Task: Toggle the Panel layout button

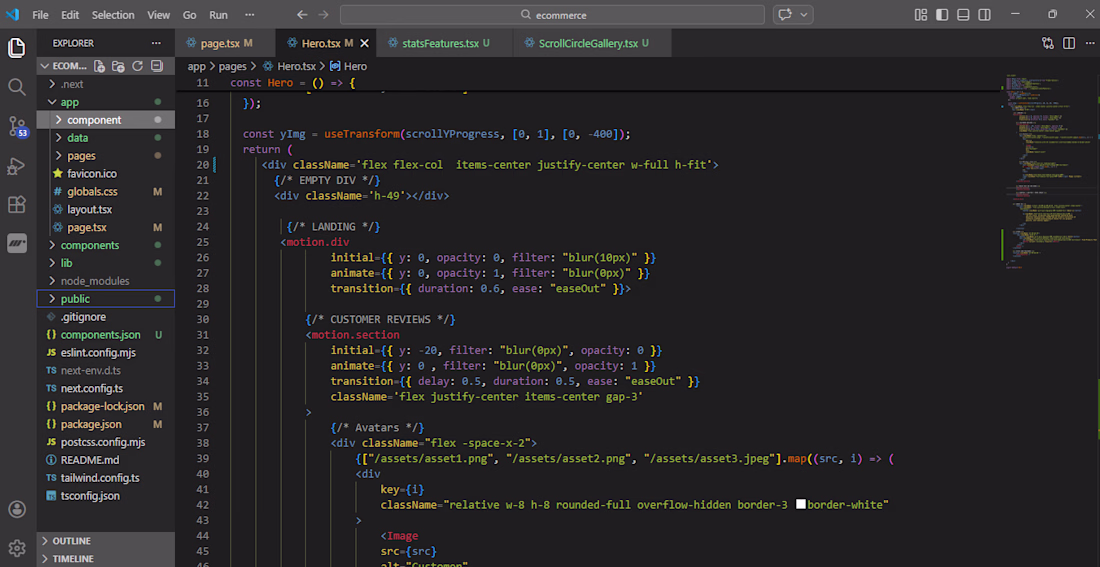Action: point(962,15)
